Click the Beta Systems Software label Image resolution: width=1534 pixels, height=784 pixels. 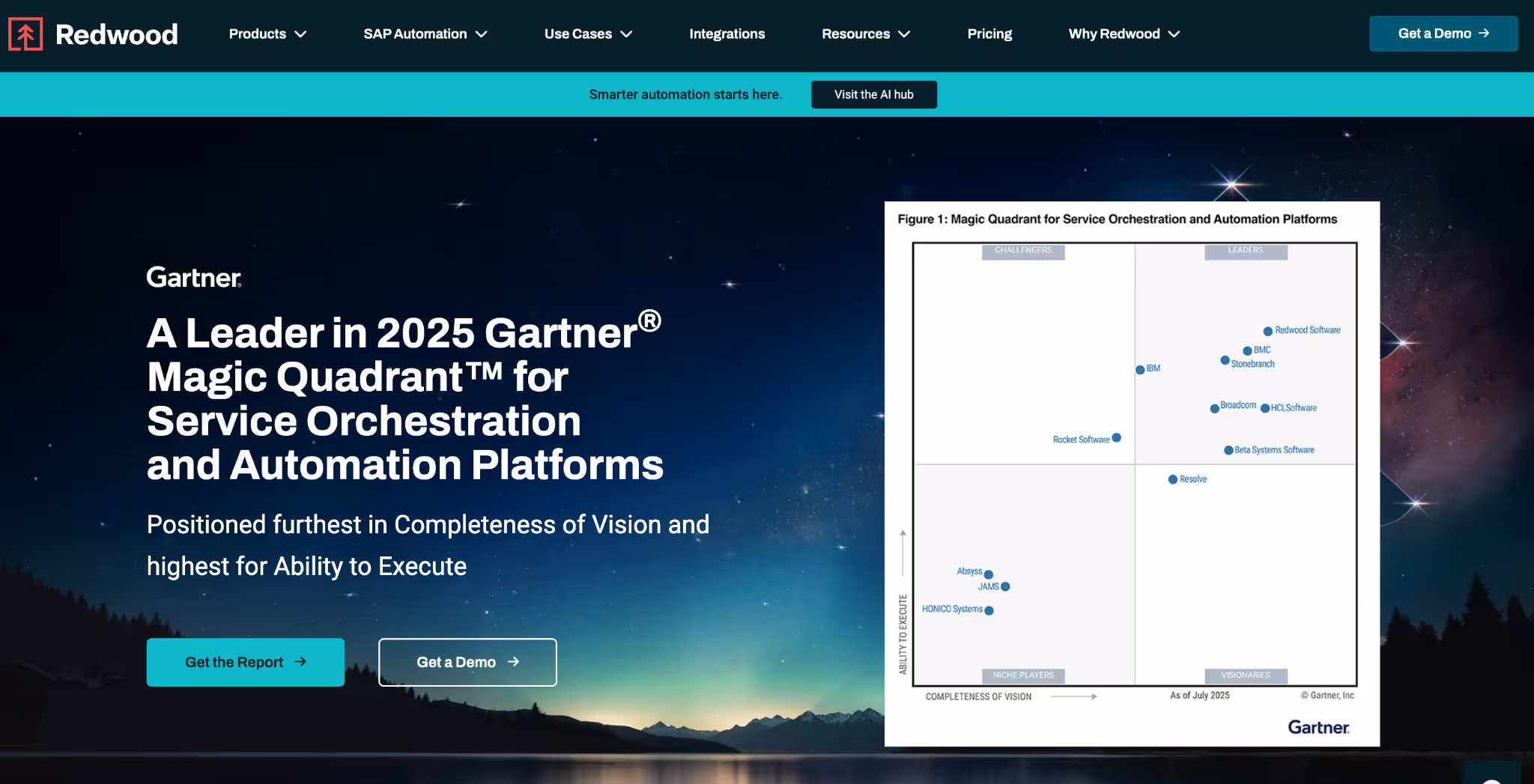pos(1274,450)
